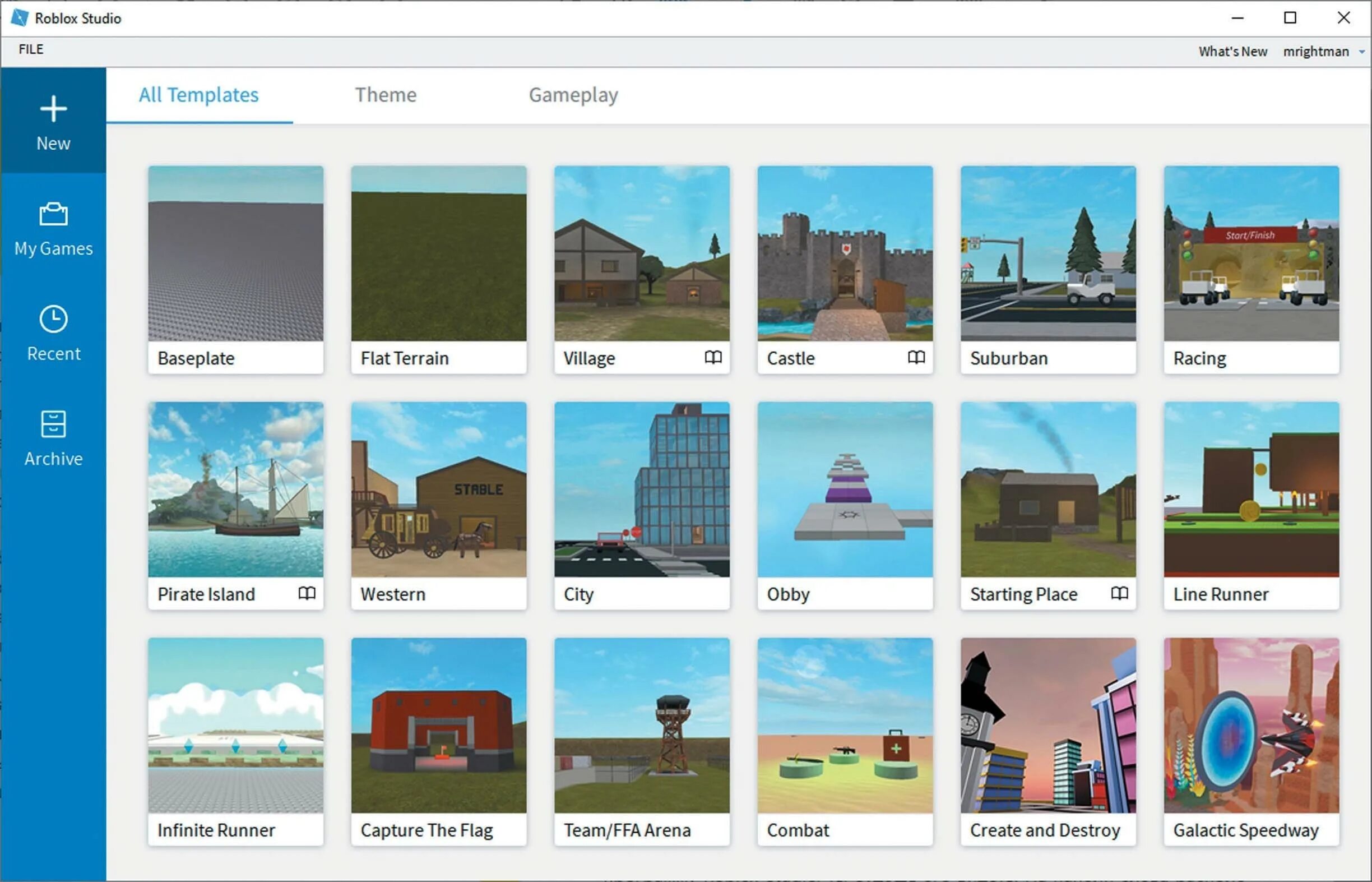Select the Infinite Runner template thumbnail
The height and width of the screenshot is (882, 1372).
click(x=235, y=726)
